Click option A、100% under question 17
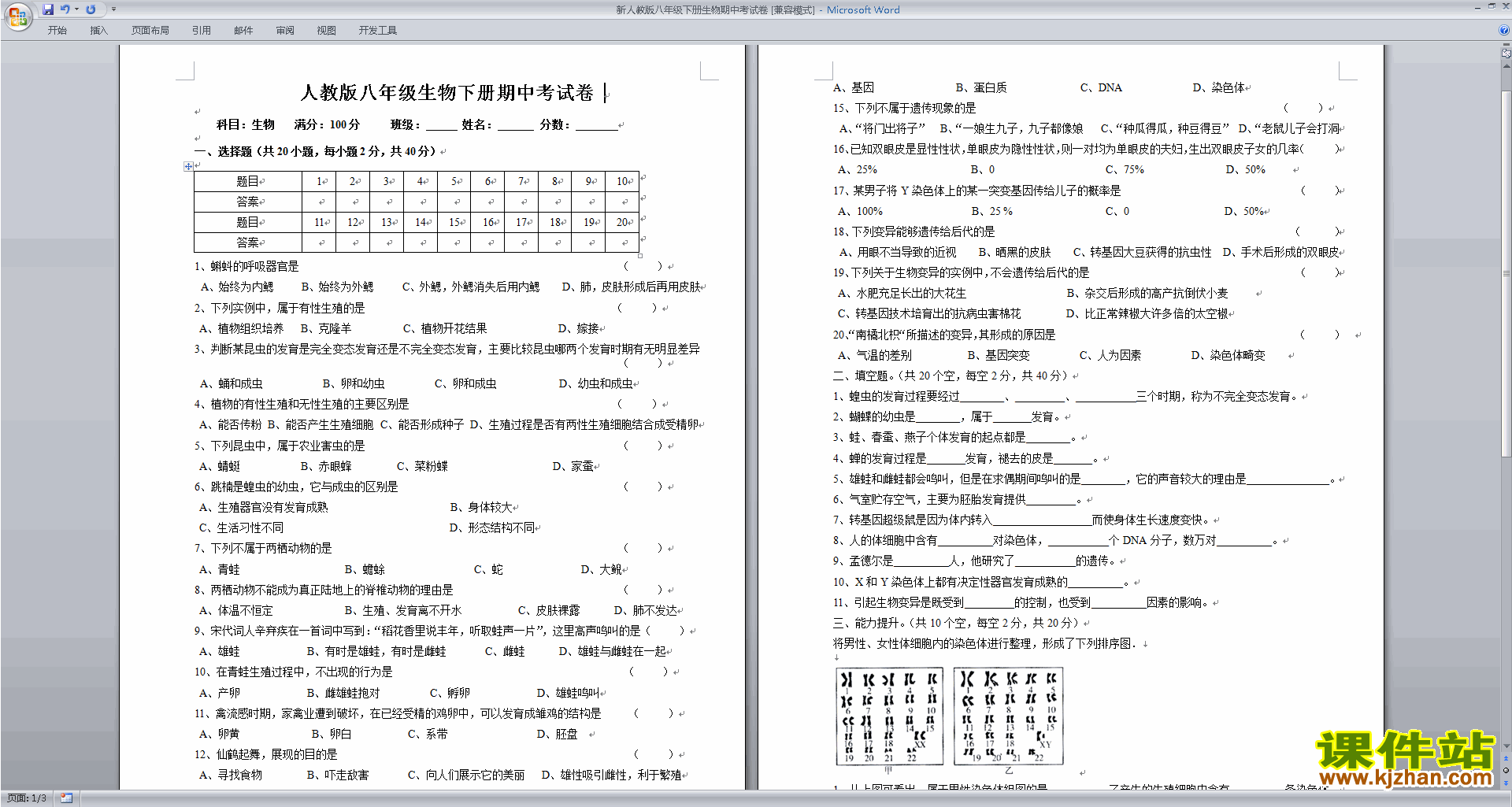1512x807 pixels. 860,211
